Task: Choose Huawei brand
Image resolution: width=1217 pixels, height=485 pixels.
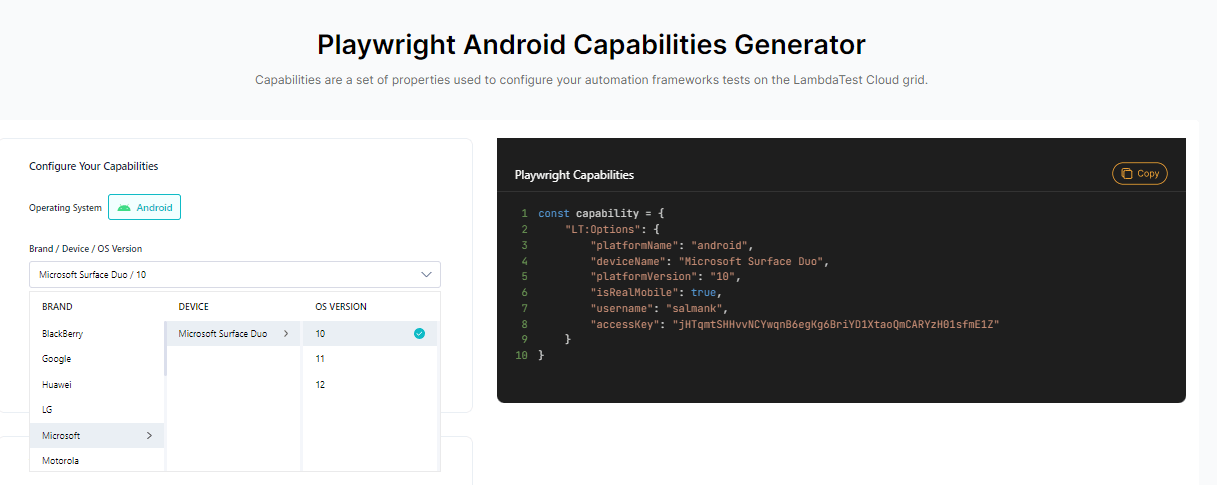Action: (97, 384)
